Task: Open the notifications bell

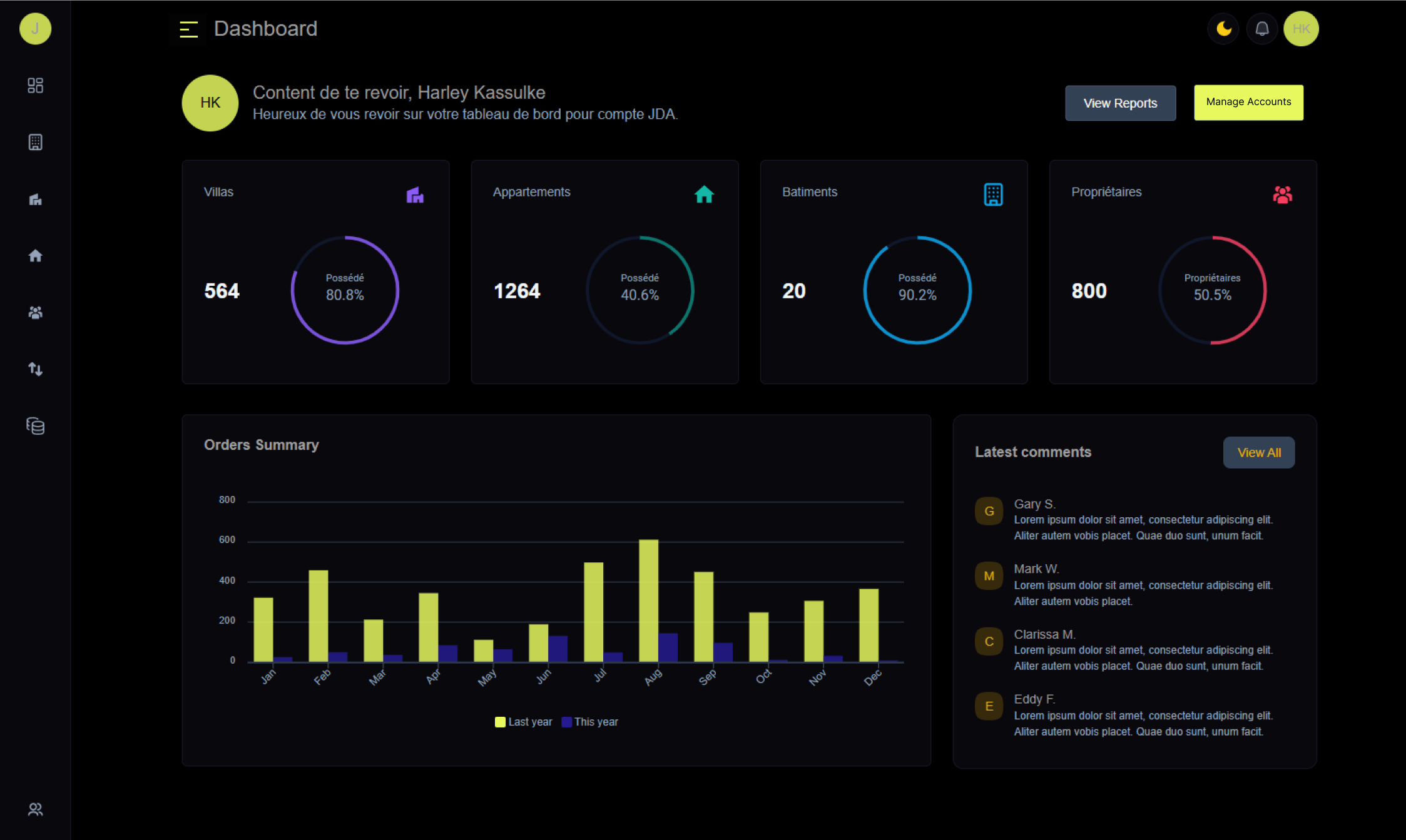Action: pyautogui.click(x=1262, y=28)
